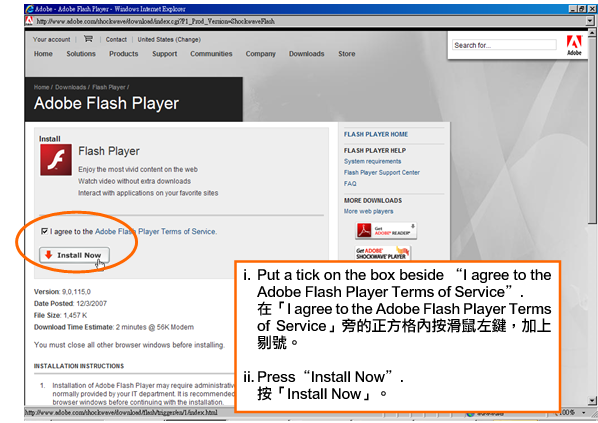Open the address bar dropdown arrow
The height and width of the screenshot is (423, 598).
point(590,21)
